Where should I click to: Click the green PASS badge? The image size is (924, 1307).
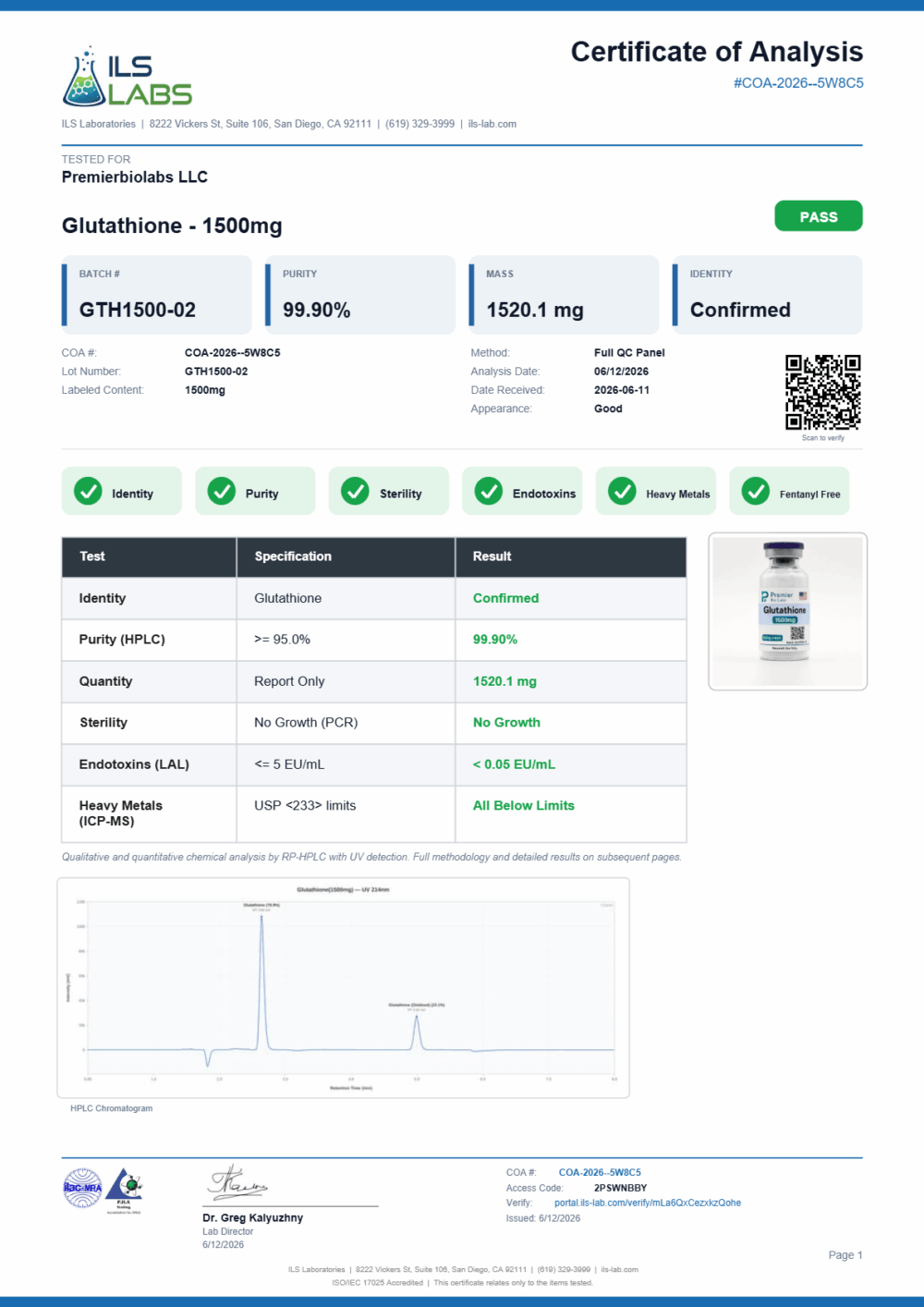click(x=819, y=216)
